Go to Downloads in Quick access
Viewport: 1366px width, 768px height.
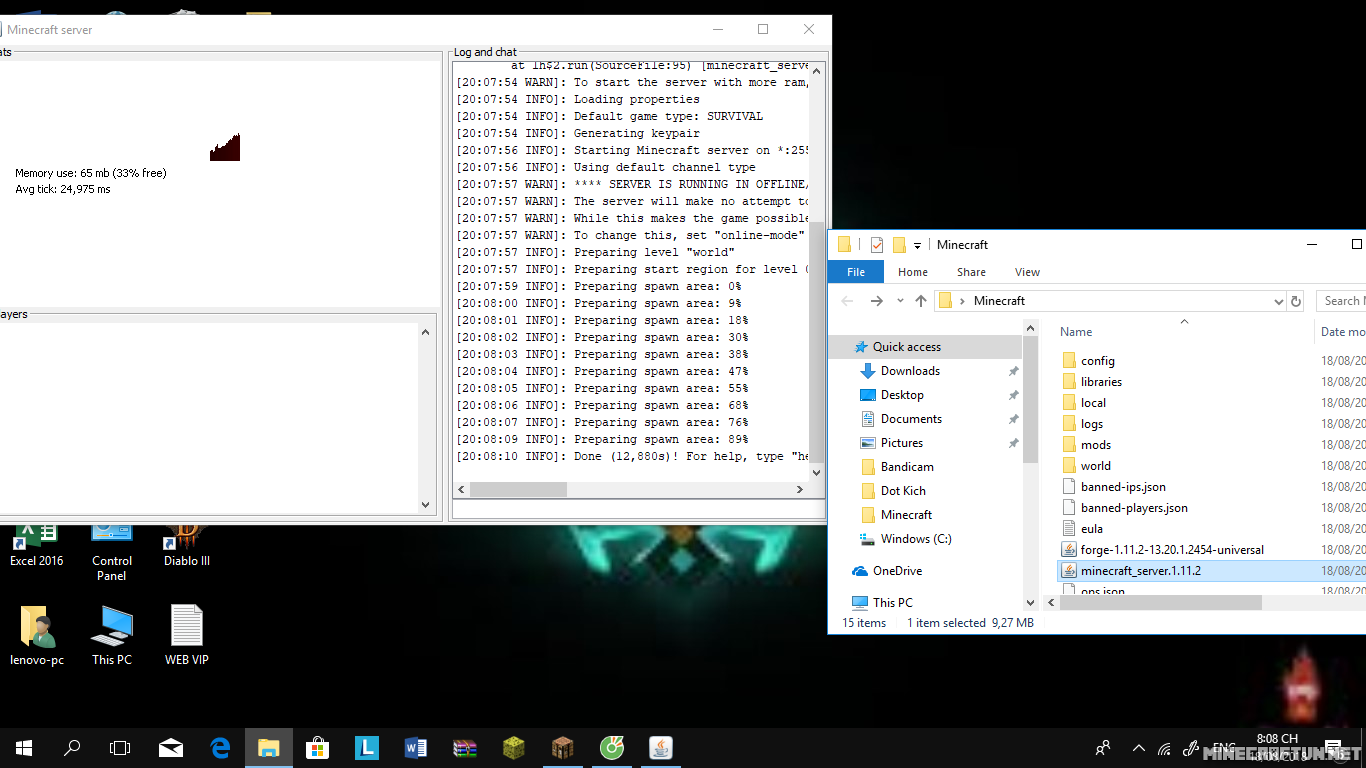click(910, 371)
